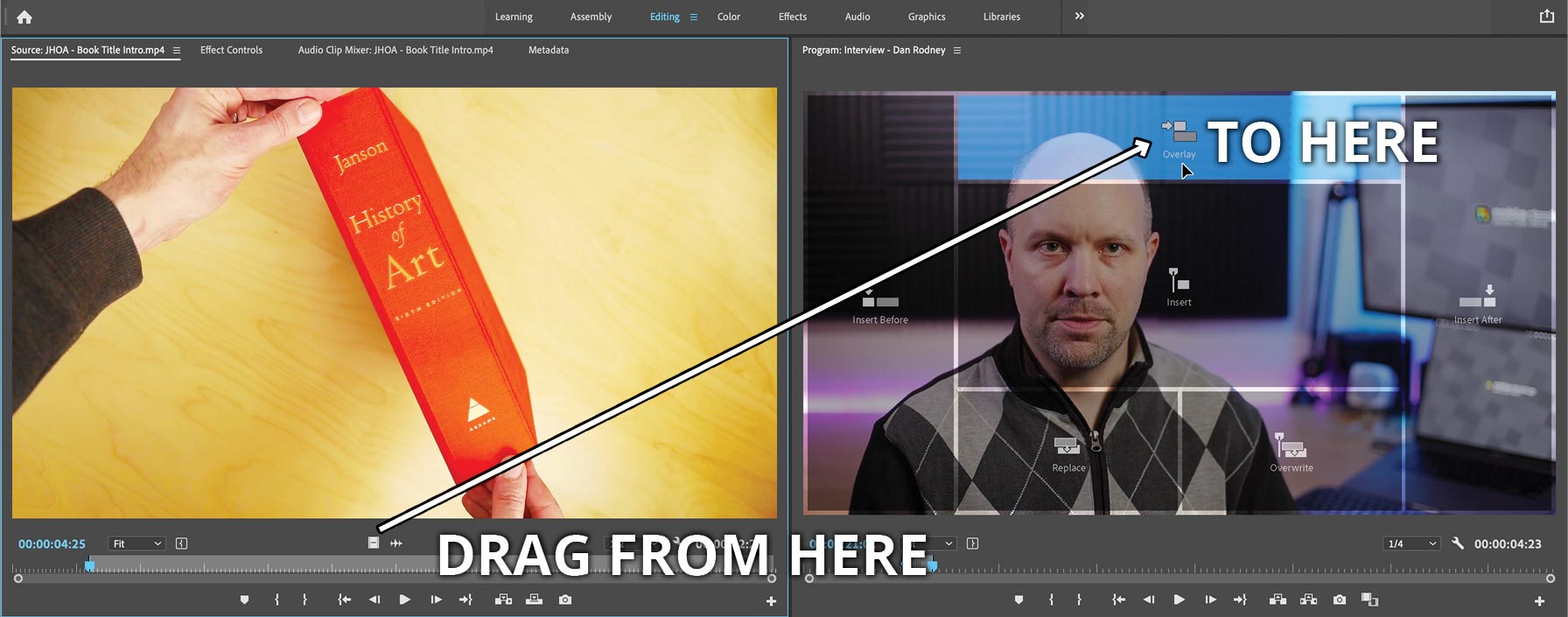Open the Source monitor Fit zoom dropdown
The width and height of the screenshot is (1568, 617).
click(136, 543)
